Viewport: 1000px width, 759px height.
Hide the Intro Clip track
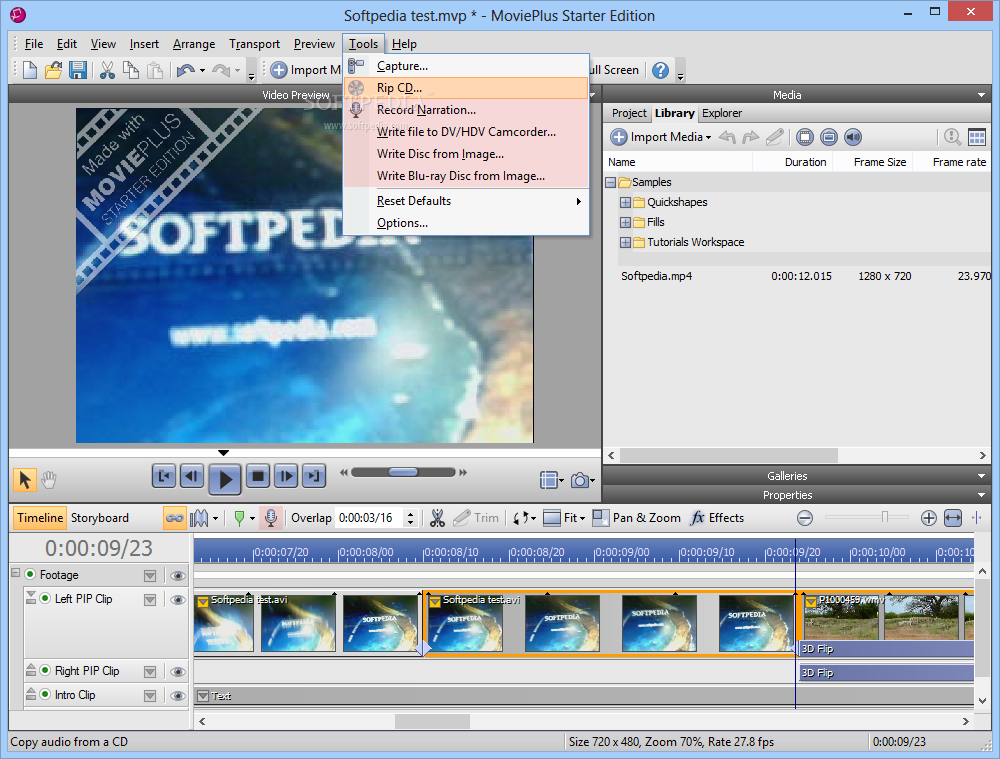coord(178,696)
